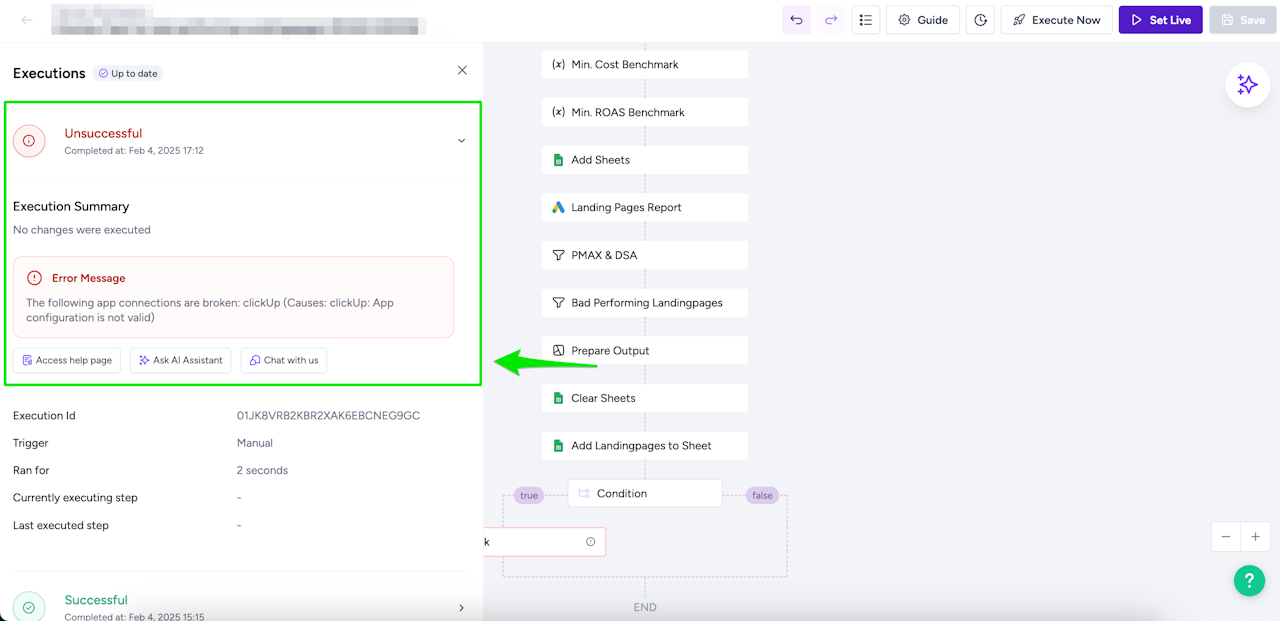Open the execution history clock icon

(980, 20)
